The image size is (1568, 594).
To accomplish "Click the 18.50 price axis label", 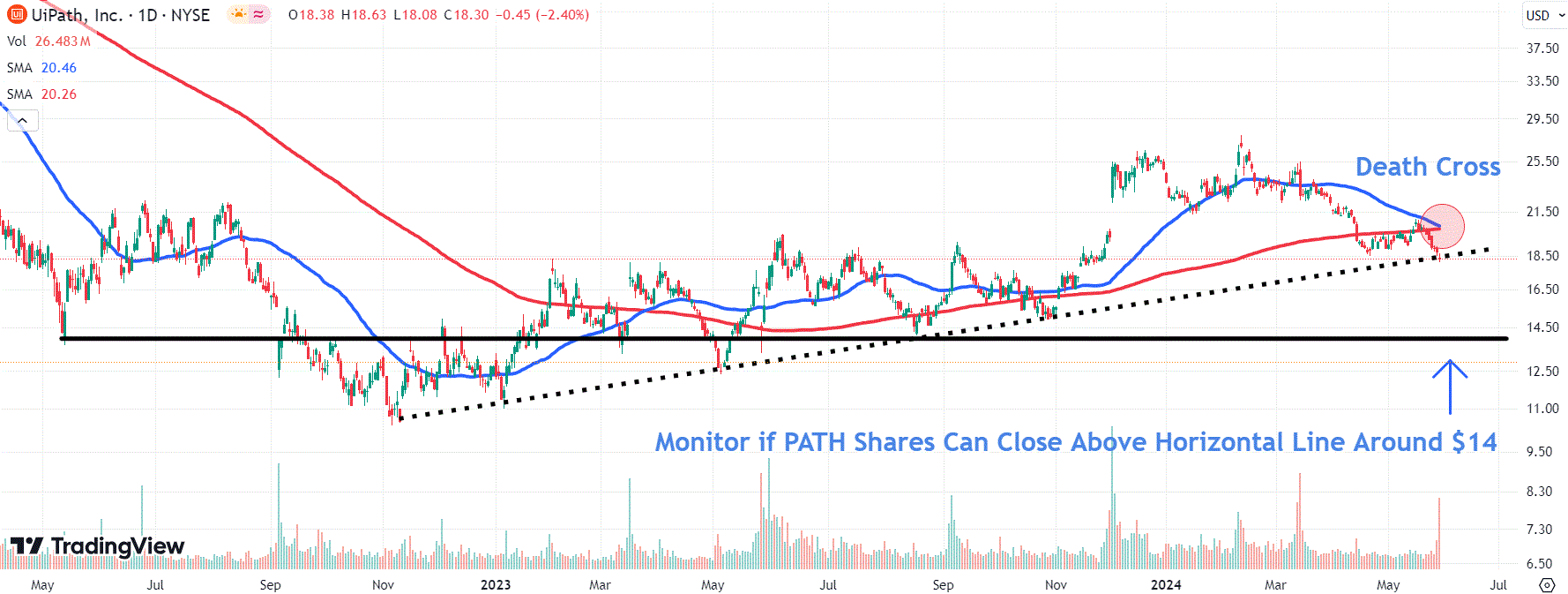I will [x=1542, y=256].
